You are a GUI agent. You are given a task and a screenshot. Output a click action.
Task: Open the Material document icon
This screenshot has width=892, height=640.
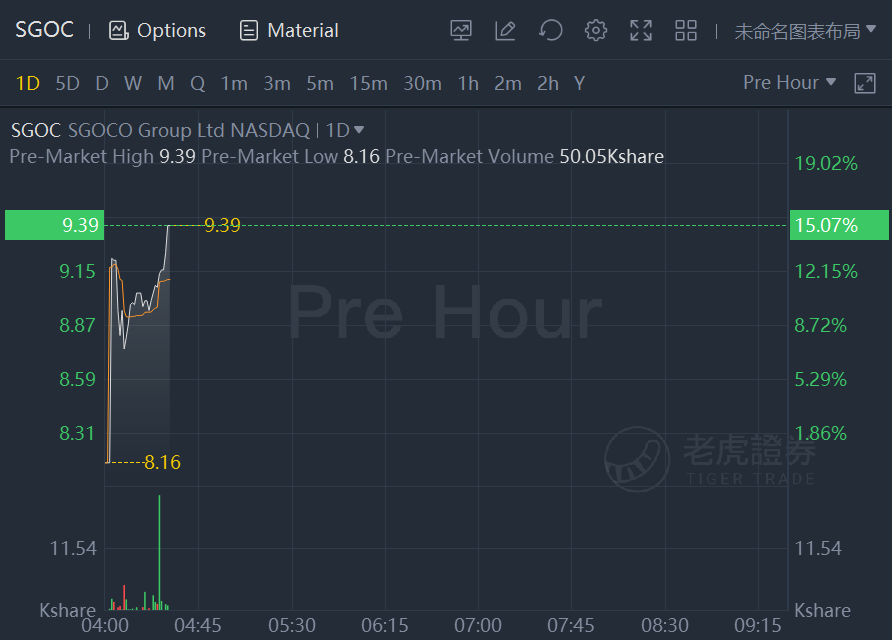pos(249,31)
